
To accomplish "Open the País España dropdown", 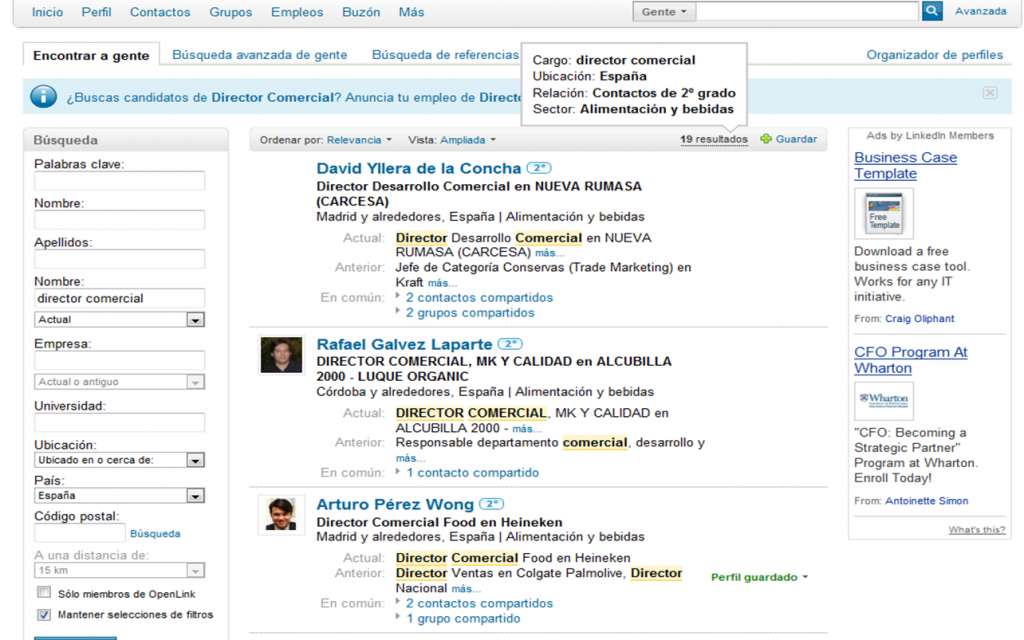I will [120, 495].
